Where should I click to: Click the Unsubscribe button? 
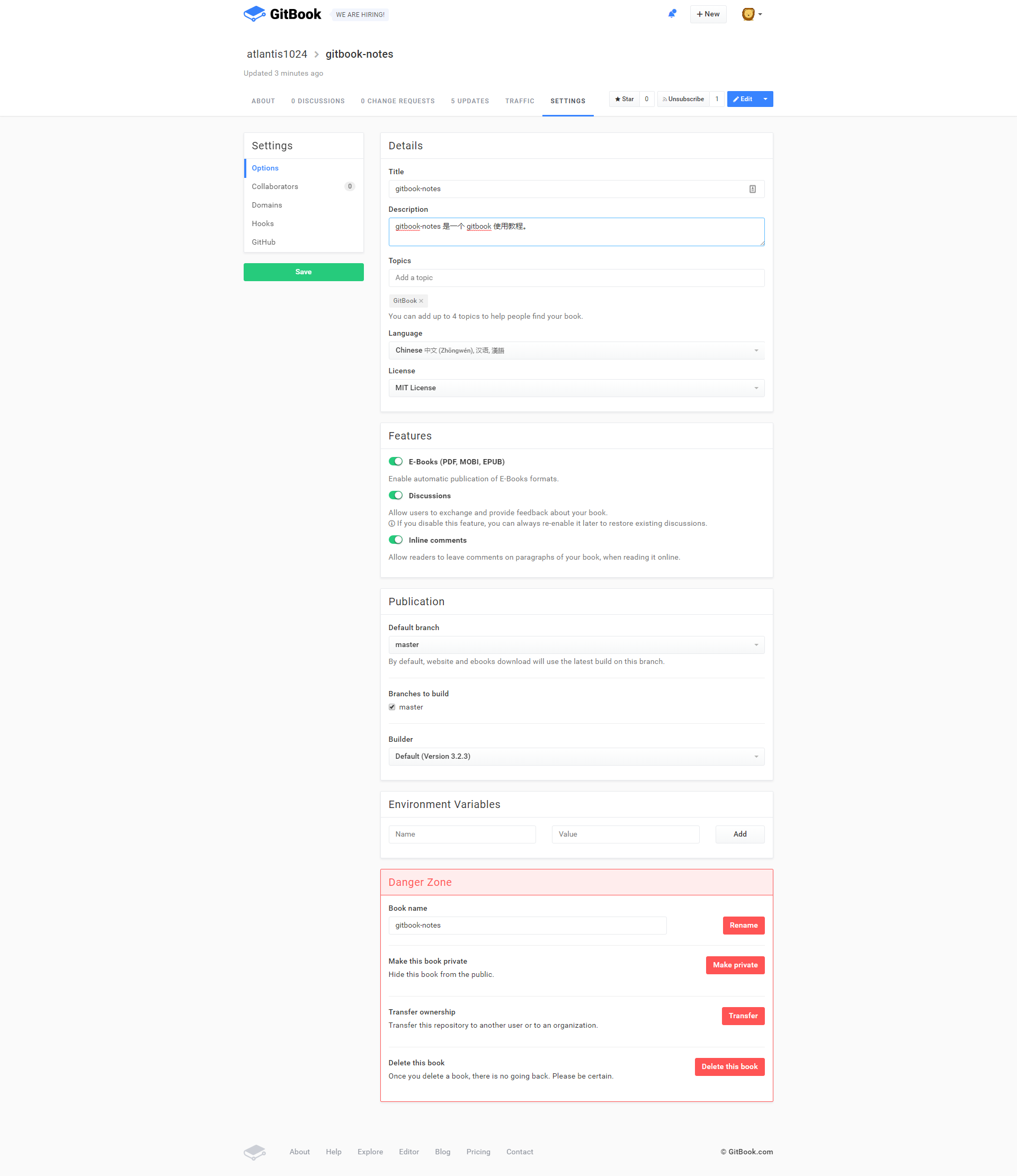[x=683, y=100]
